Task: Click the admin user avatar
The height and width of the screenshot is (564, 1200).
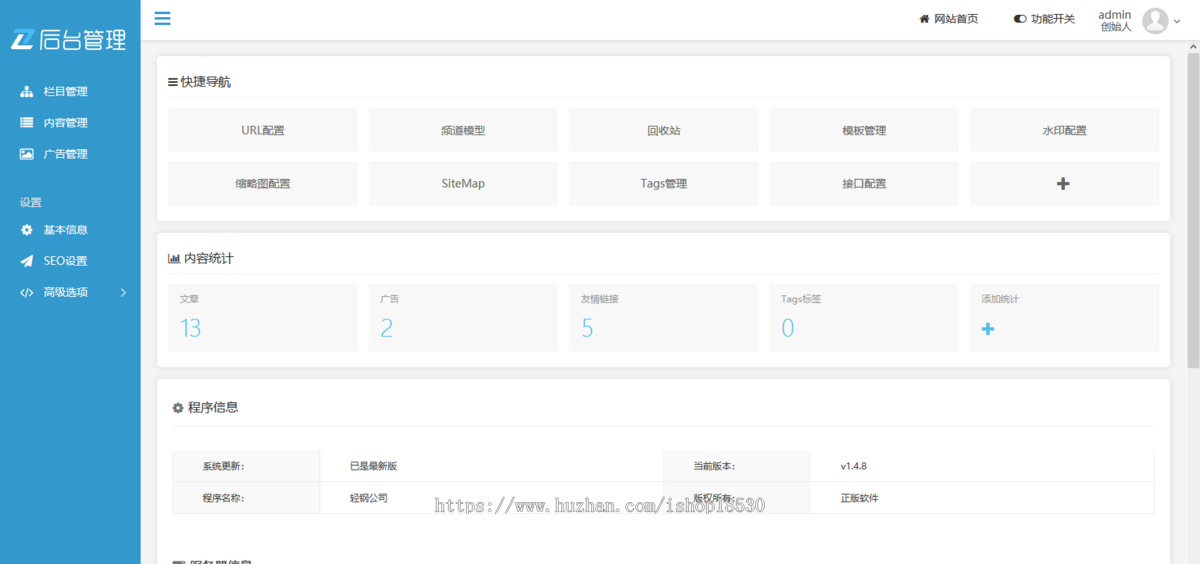Action: [1155, 20]
